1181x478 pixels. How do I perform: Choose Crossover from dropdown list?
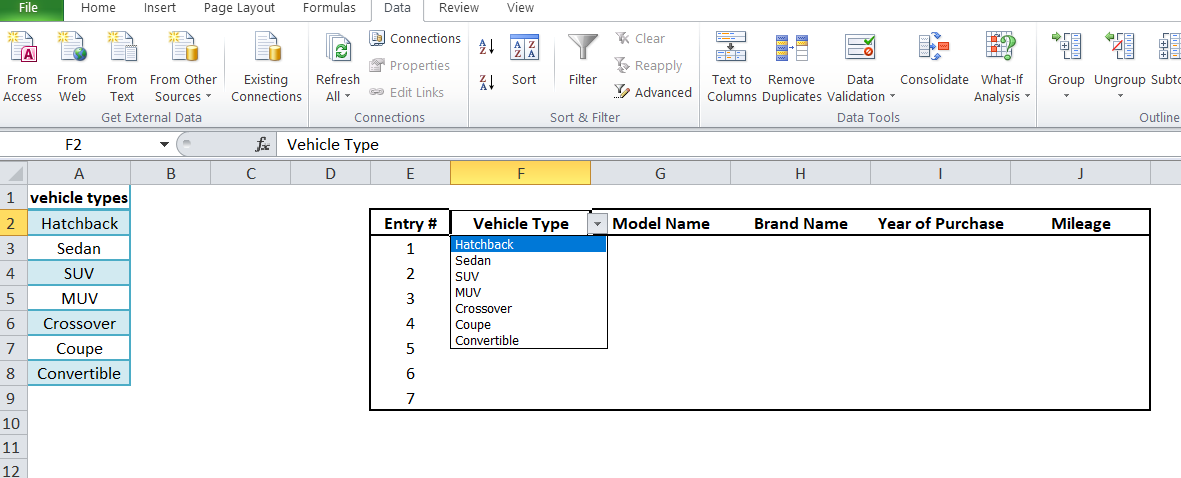pos(528,309)
